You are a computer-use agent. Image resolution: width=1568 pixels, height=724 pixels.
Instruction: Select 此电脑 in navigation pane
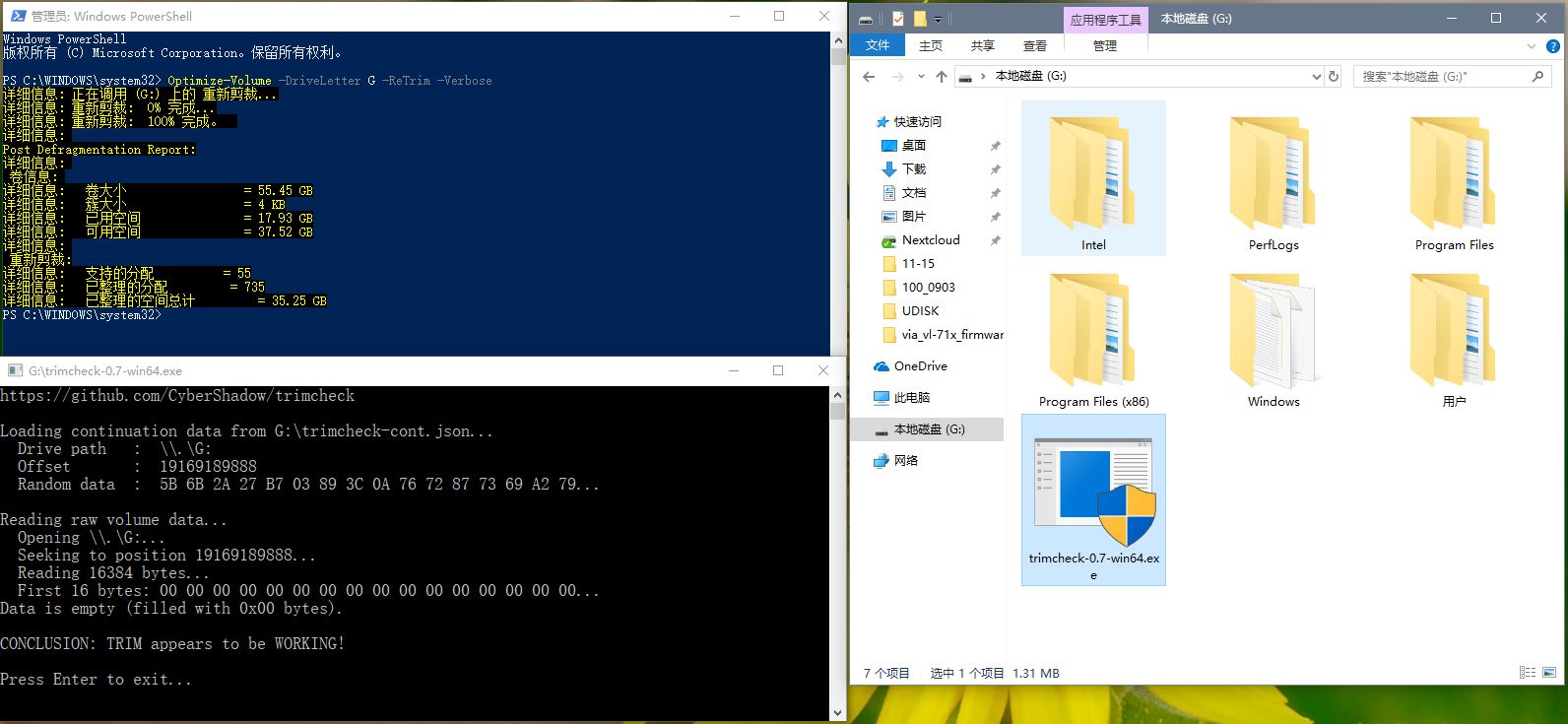(902, 397)
